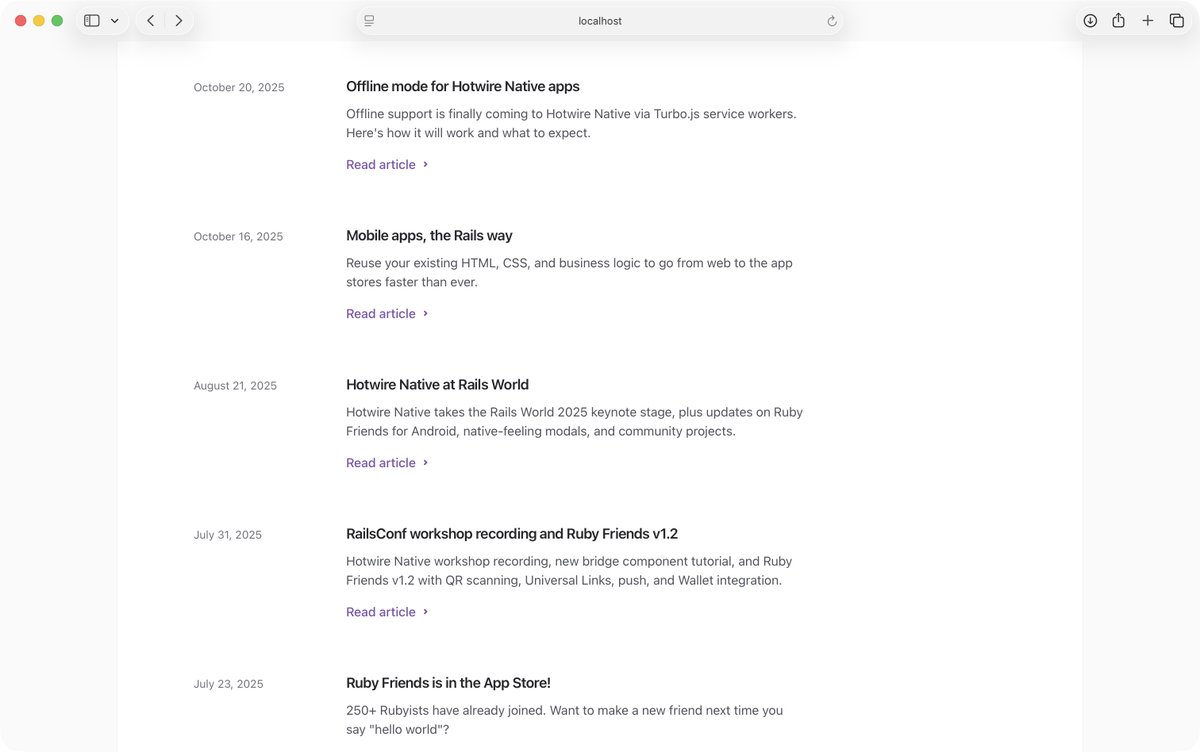Screen dimensions: 1200x752
Task: Go back with the back arrow
Action: (150, 21)
